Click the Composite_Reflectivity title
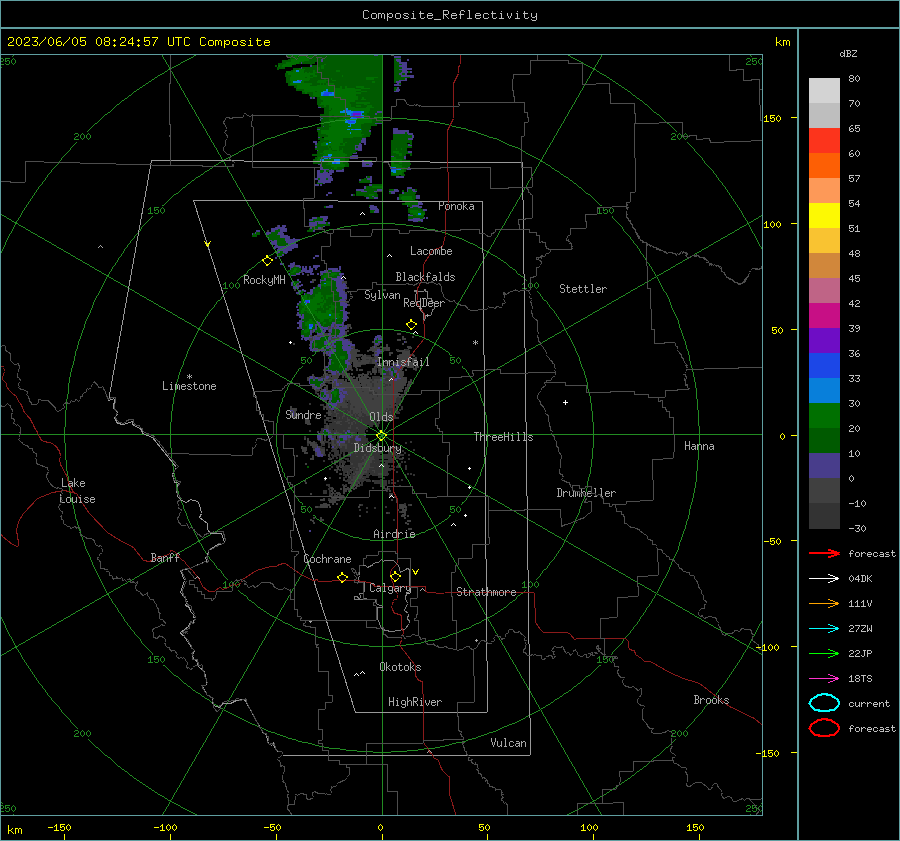 (x=450, y=15)
